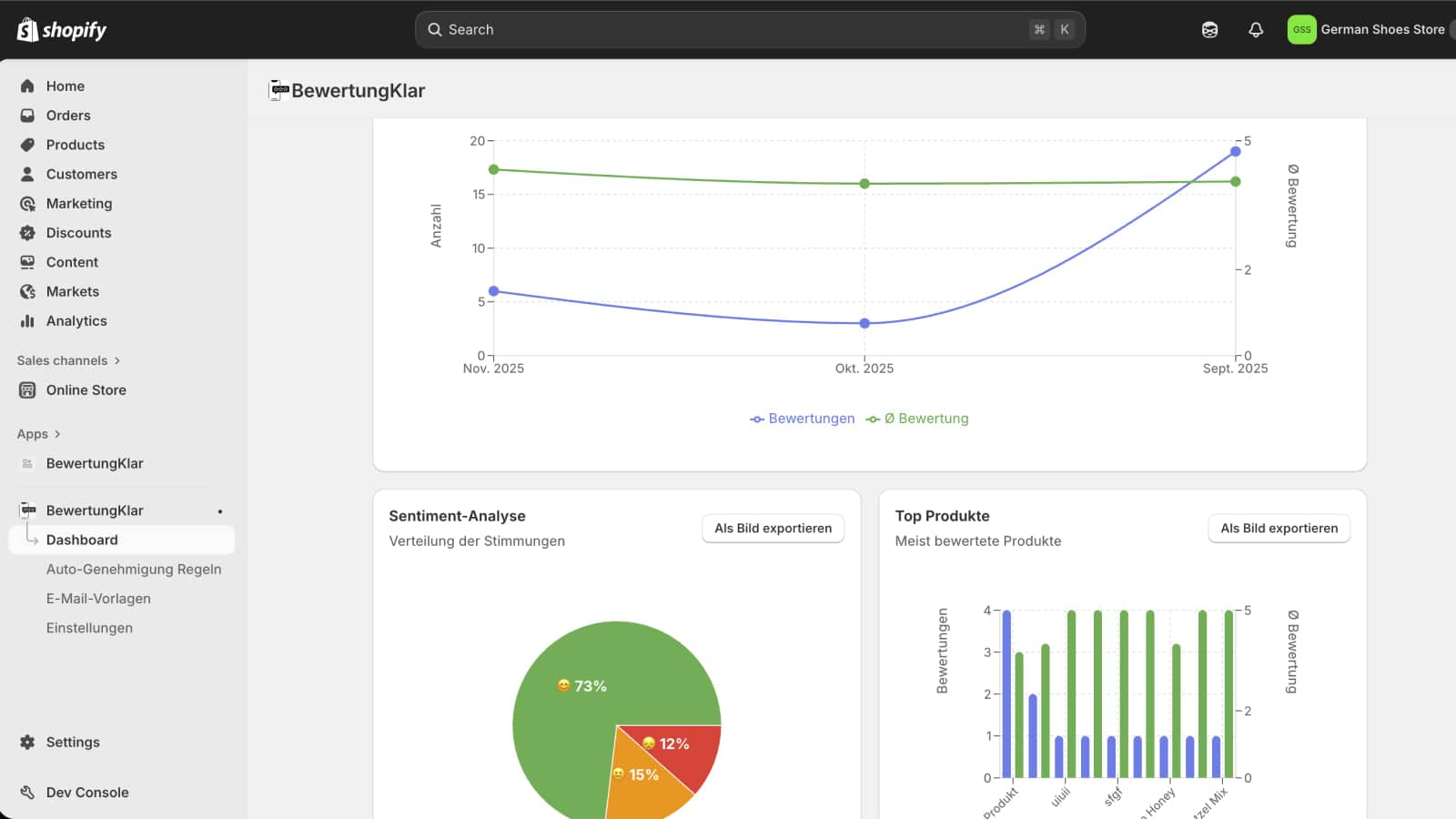Click the Home icon in sidebar
This screenshot has height=819, width=1456.
coord(27,86)
